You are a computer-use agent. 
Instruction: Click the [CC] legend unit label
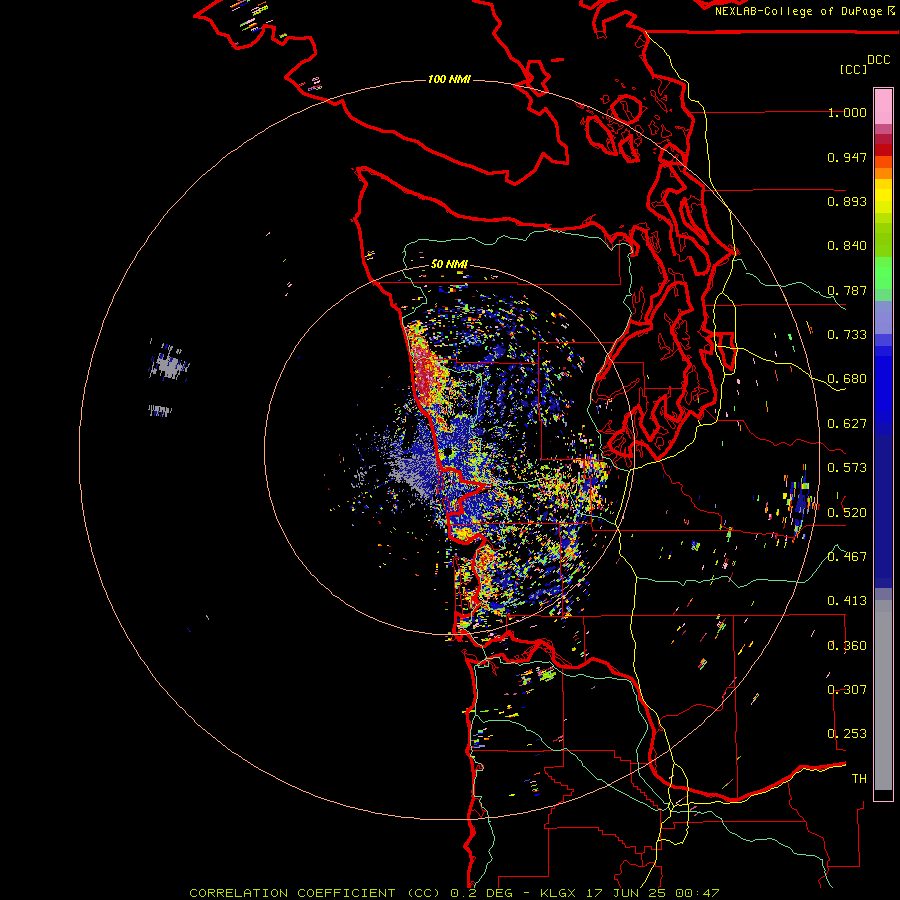[x=853, y=69]
